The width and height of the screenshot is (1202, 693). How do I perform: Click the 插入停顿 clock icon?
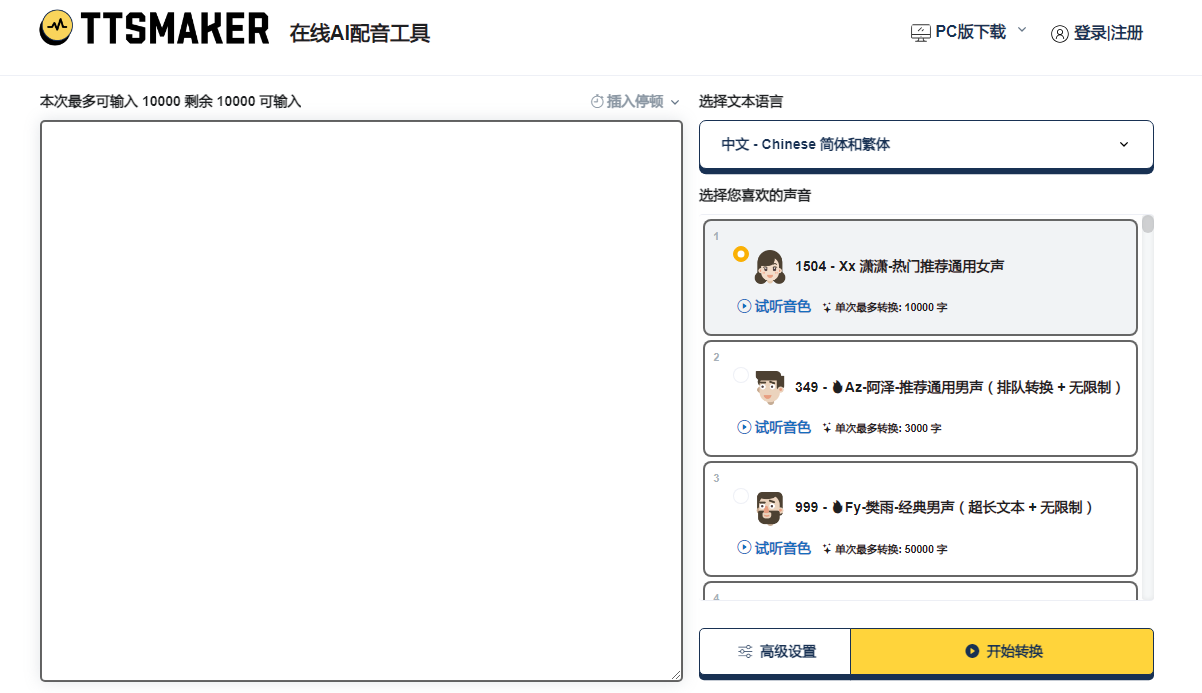point(595,102)
